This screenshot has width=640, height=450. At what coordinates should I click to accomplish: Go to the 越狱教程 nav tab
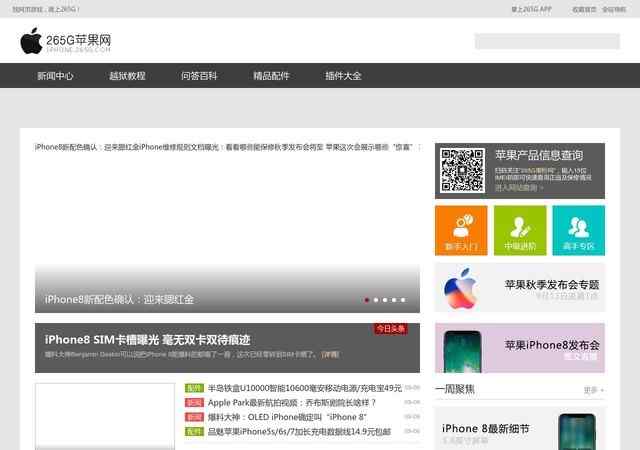tap(127, 76)
